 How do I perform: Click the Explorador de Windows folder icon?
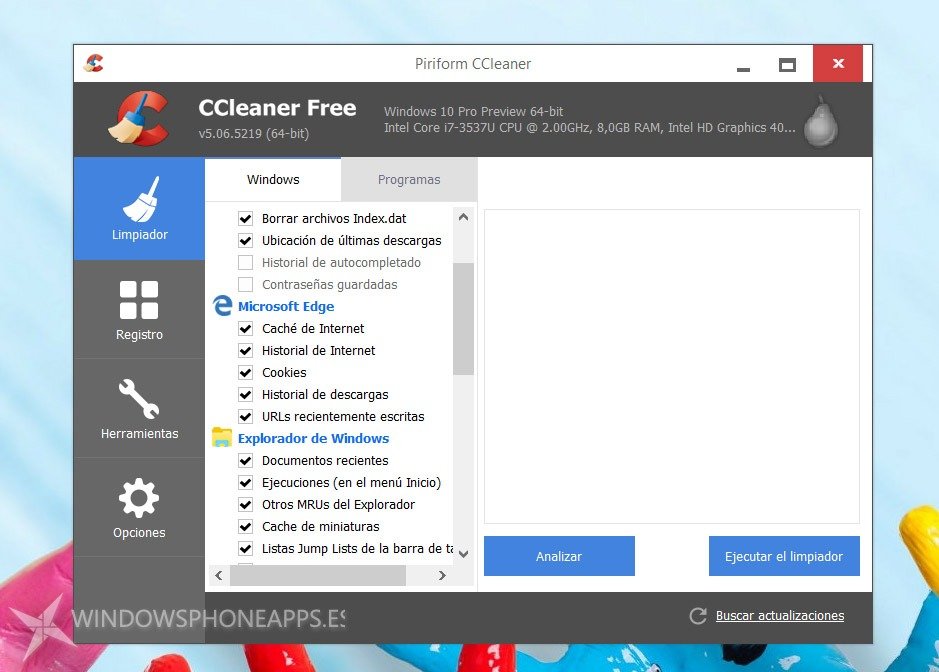tap(222, 438)
